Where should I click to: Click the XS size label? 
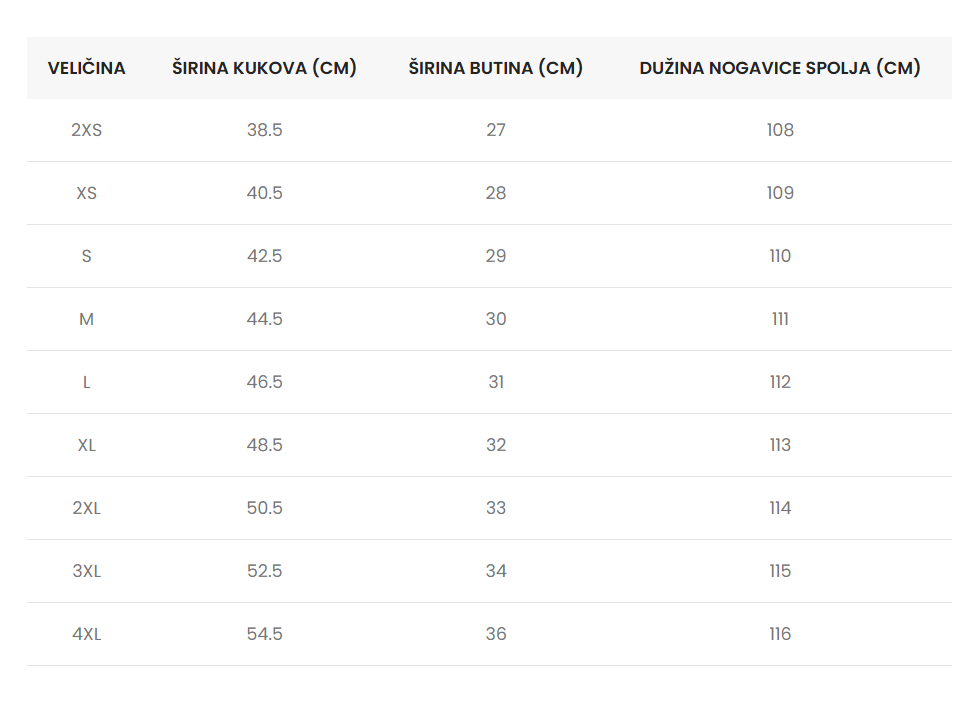pos(87,193)
